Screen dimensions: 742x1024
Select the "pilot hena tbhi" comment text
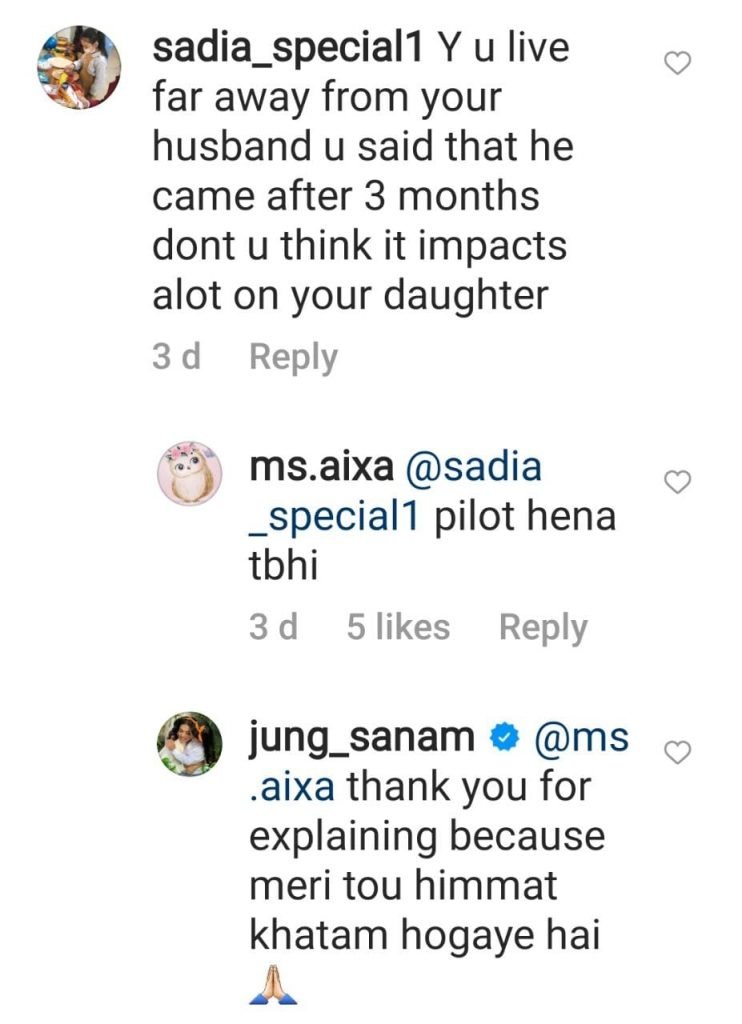(524, 518)
